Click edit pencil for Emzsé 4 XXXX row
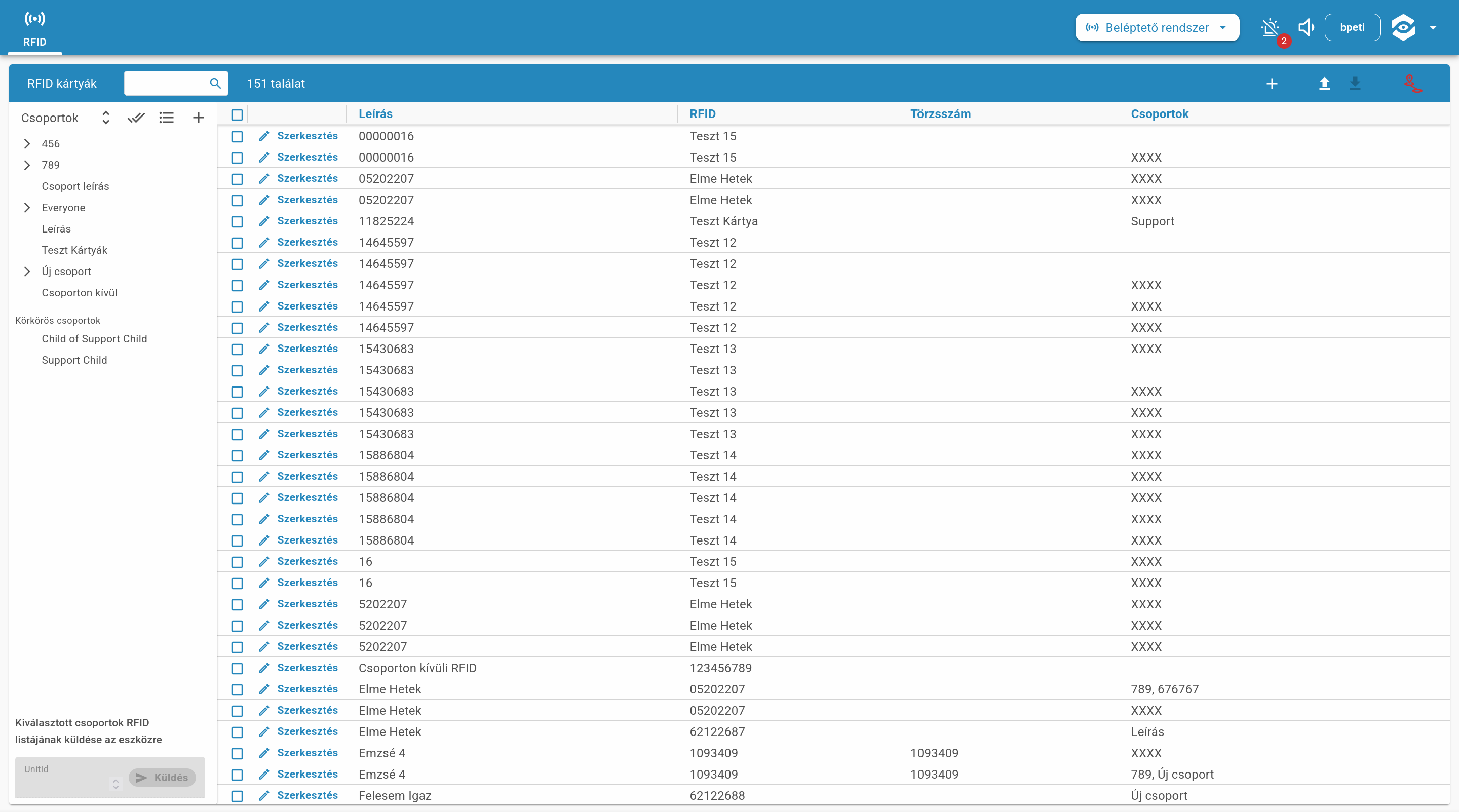The width and height of the screenshot is (1459, 812). 264,753
